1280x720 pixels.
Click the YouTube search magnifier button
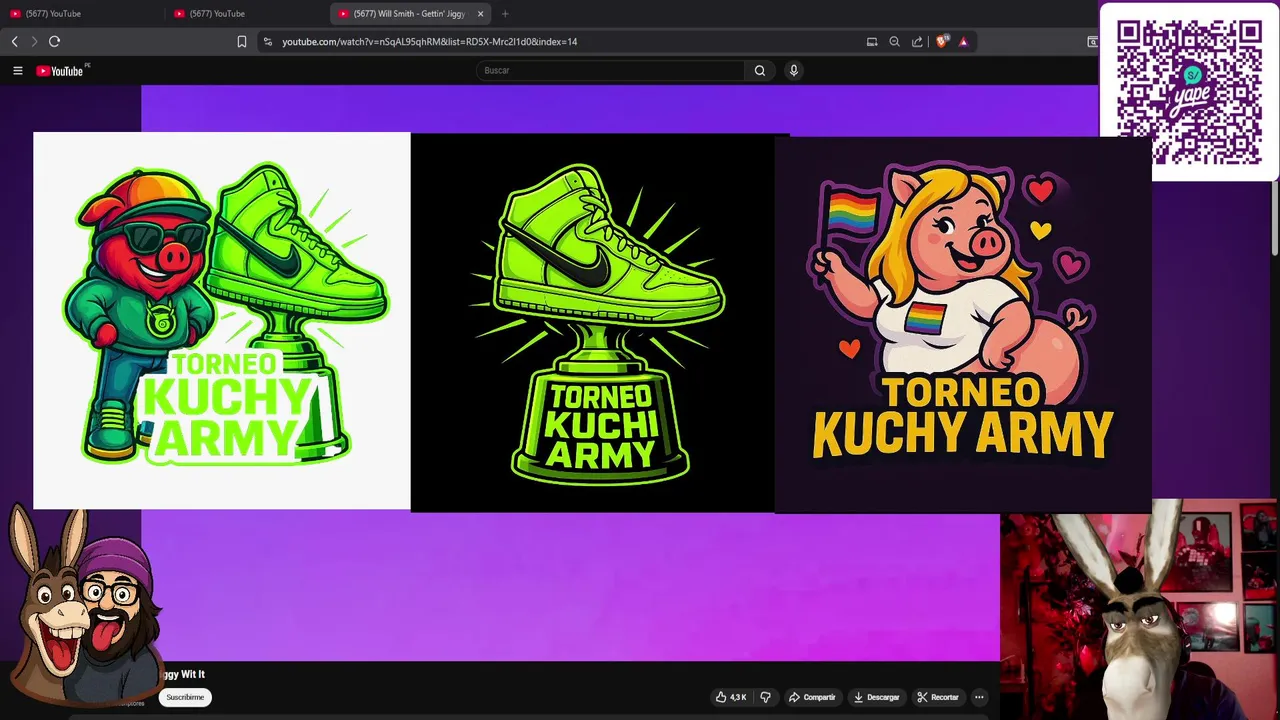pyautogui.click(x=760, y=70)
